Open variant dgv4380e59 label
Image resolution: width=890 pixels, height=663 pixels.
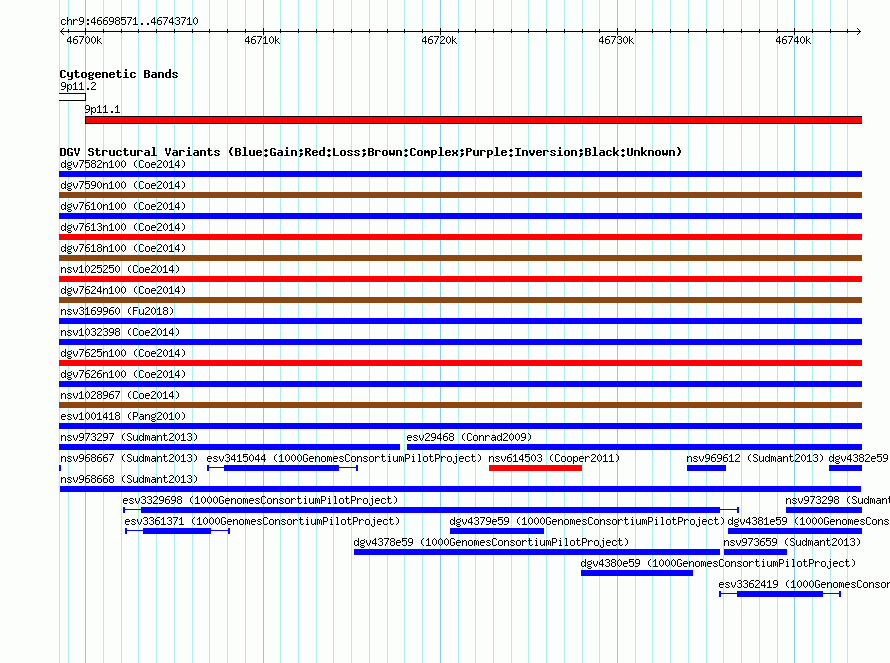718,563
